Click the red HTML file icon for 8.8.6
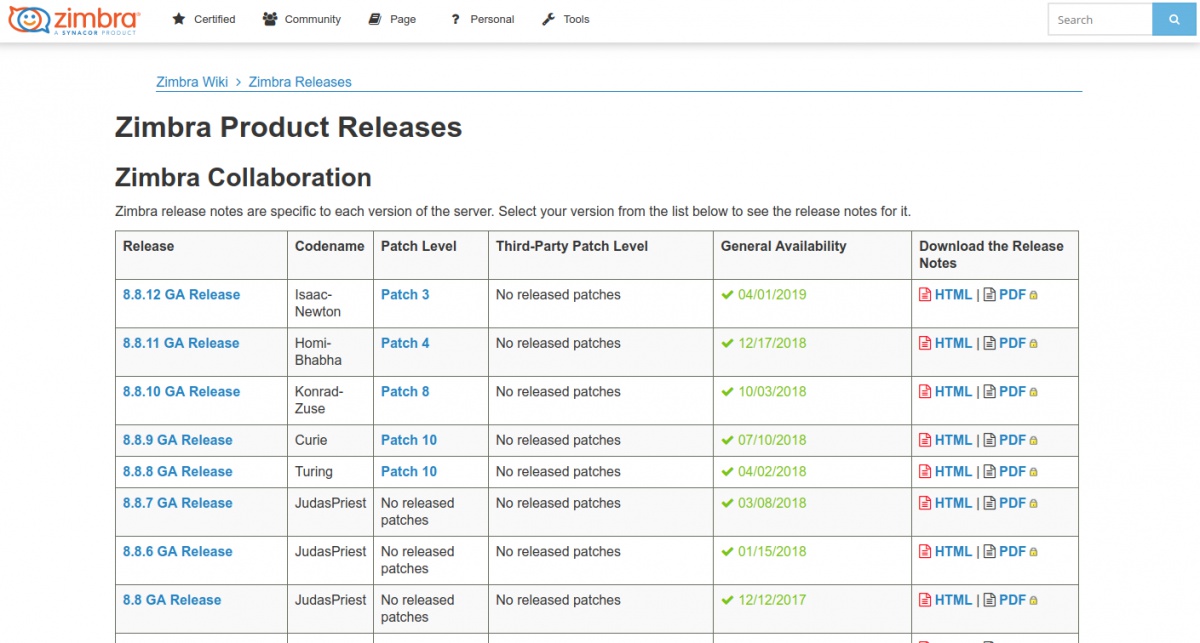 pyautogui.click(x=925, y=551)
